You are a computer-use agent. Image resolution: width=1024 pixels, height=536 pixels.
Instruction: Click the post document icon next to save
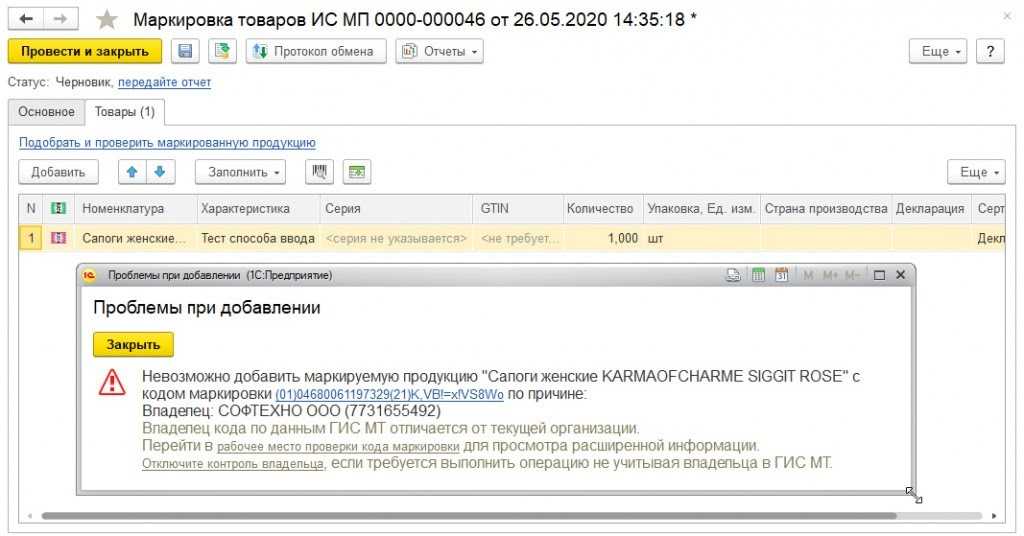click(222, 52)
